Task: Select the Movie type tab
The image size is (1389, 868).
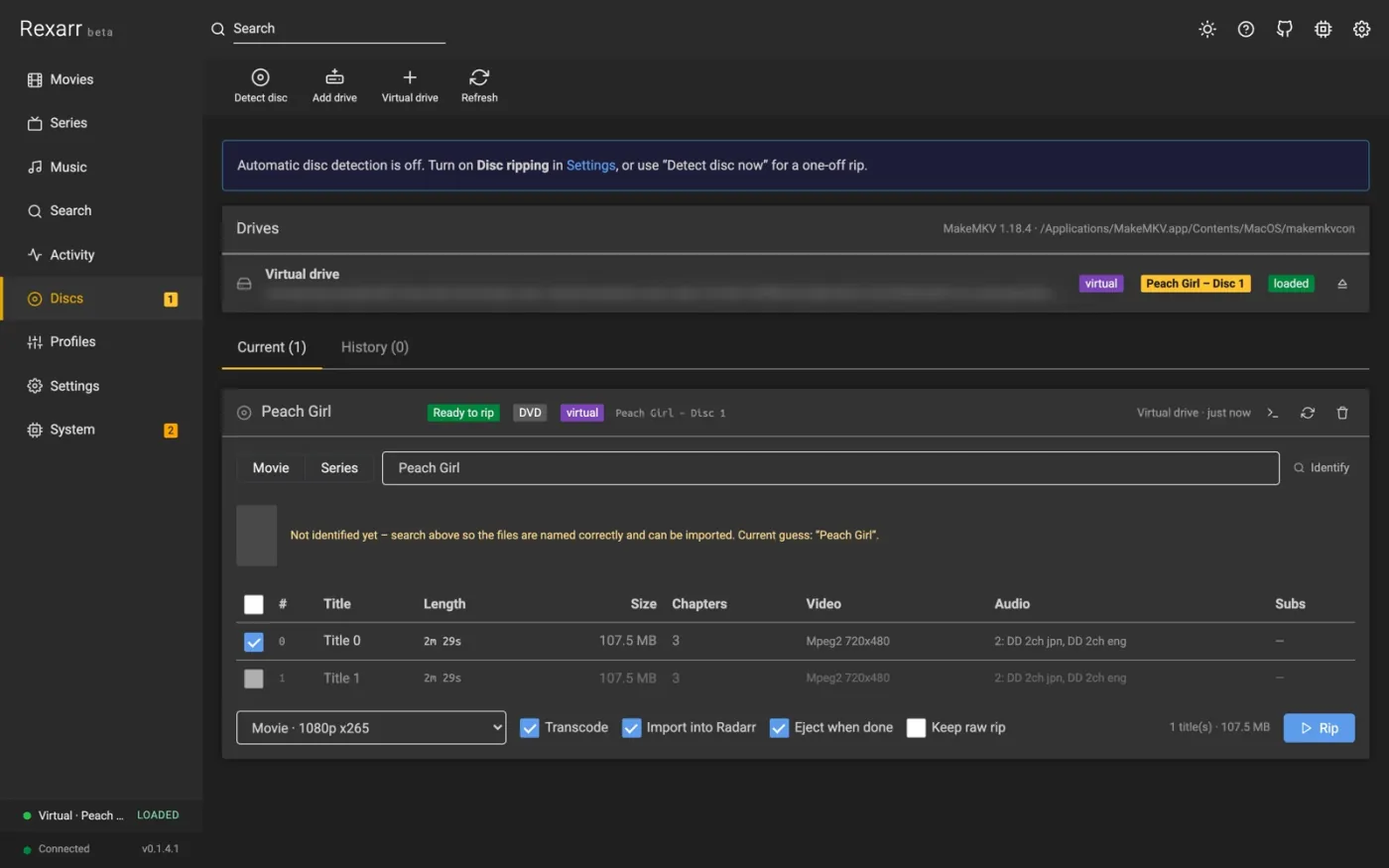Action: click(271, 468)
